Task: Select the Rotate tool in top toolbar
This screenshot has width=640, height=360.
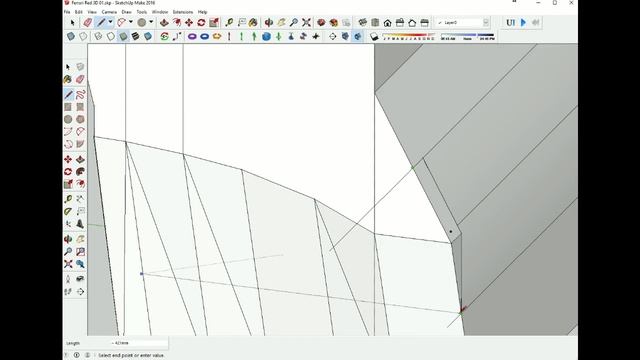Action: (201, 22)
